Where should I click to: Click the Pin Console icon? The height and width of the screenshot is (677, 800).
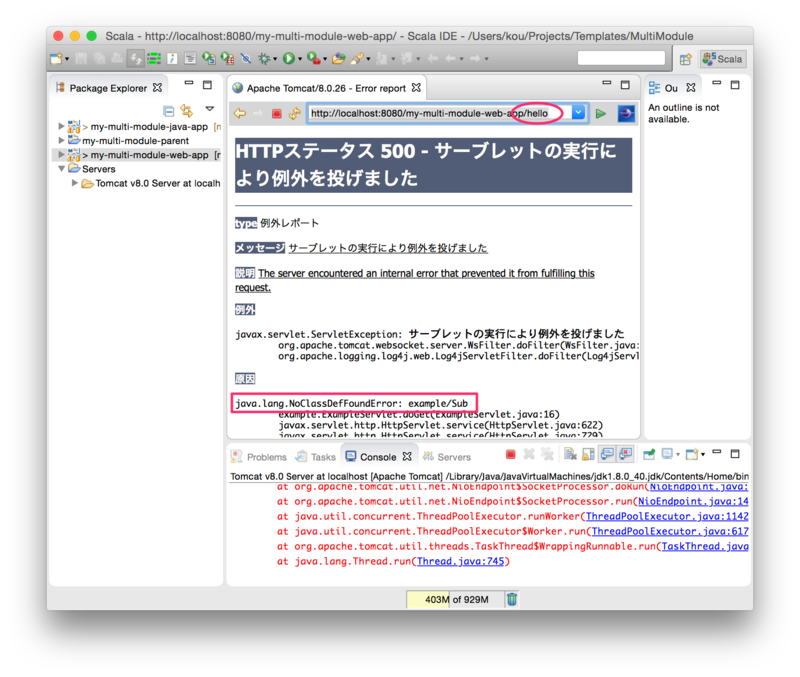[x=649, y=454]
